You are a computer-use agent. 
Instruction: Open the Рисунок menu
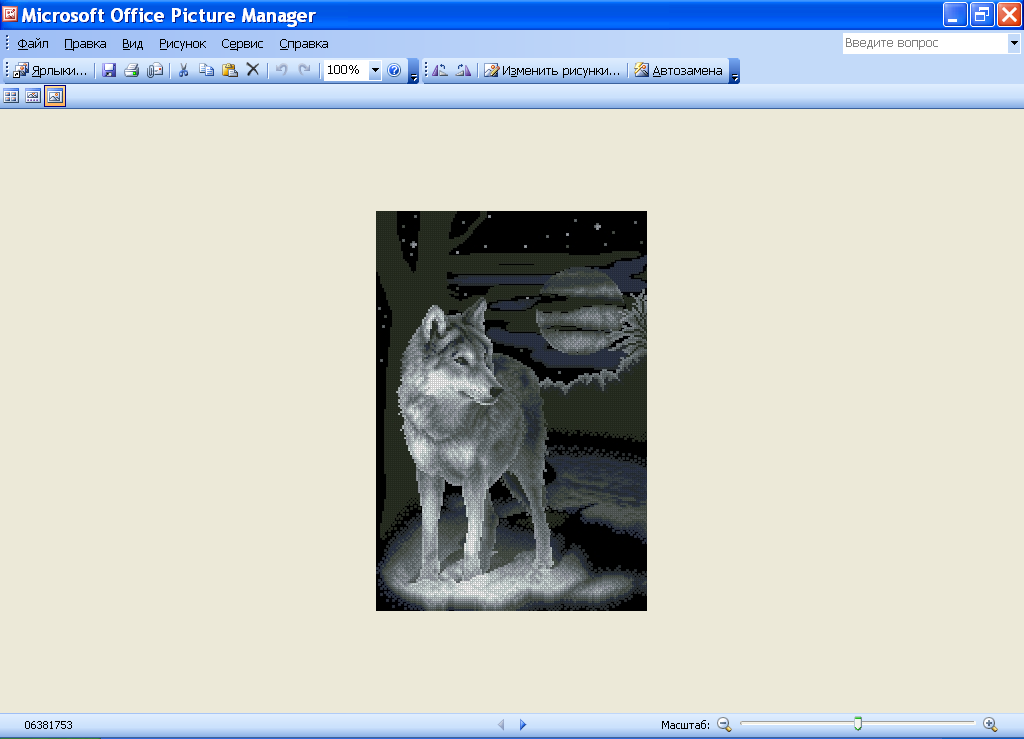182,44
